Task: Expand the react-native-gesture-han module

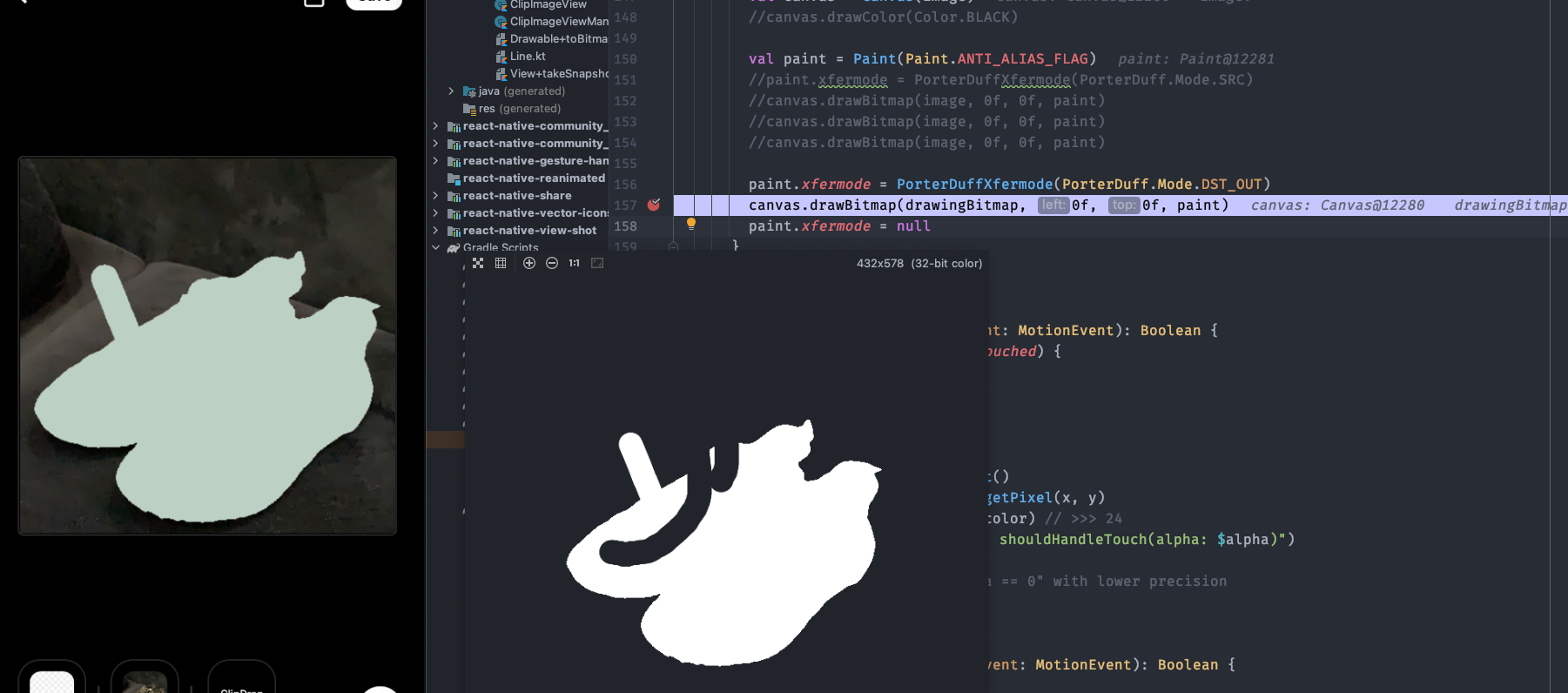Action: (435, 161)
